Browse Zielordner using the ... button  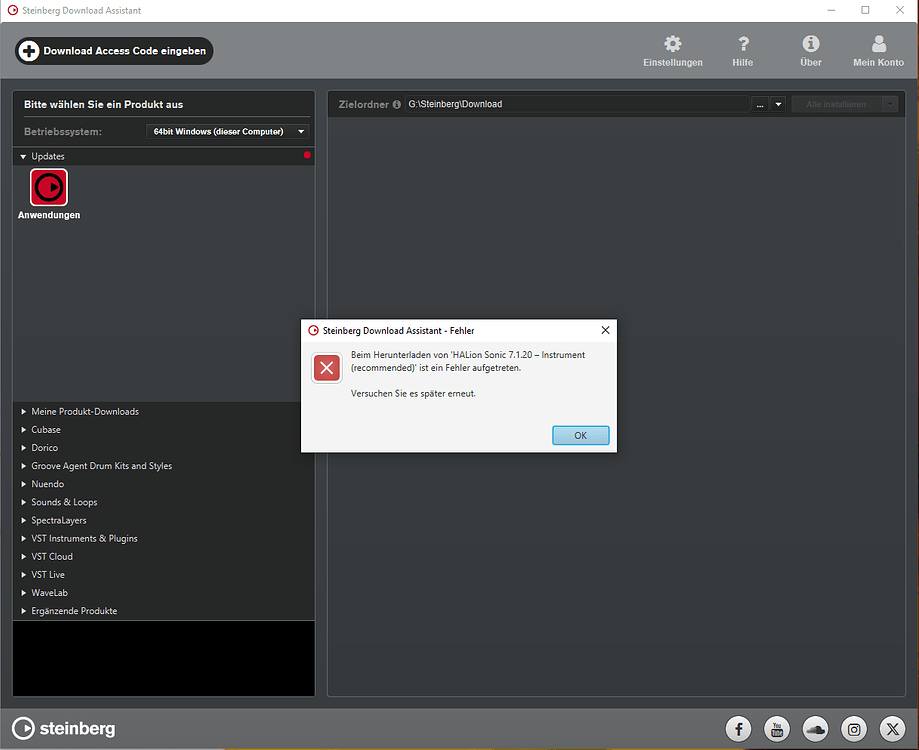tap(759, 104)
